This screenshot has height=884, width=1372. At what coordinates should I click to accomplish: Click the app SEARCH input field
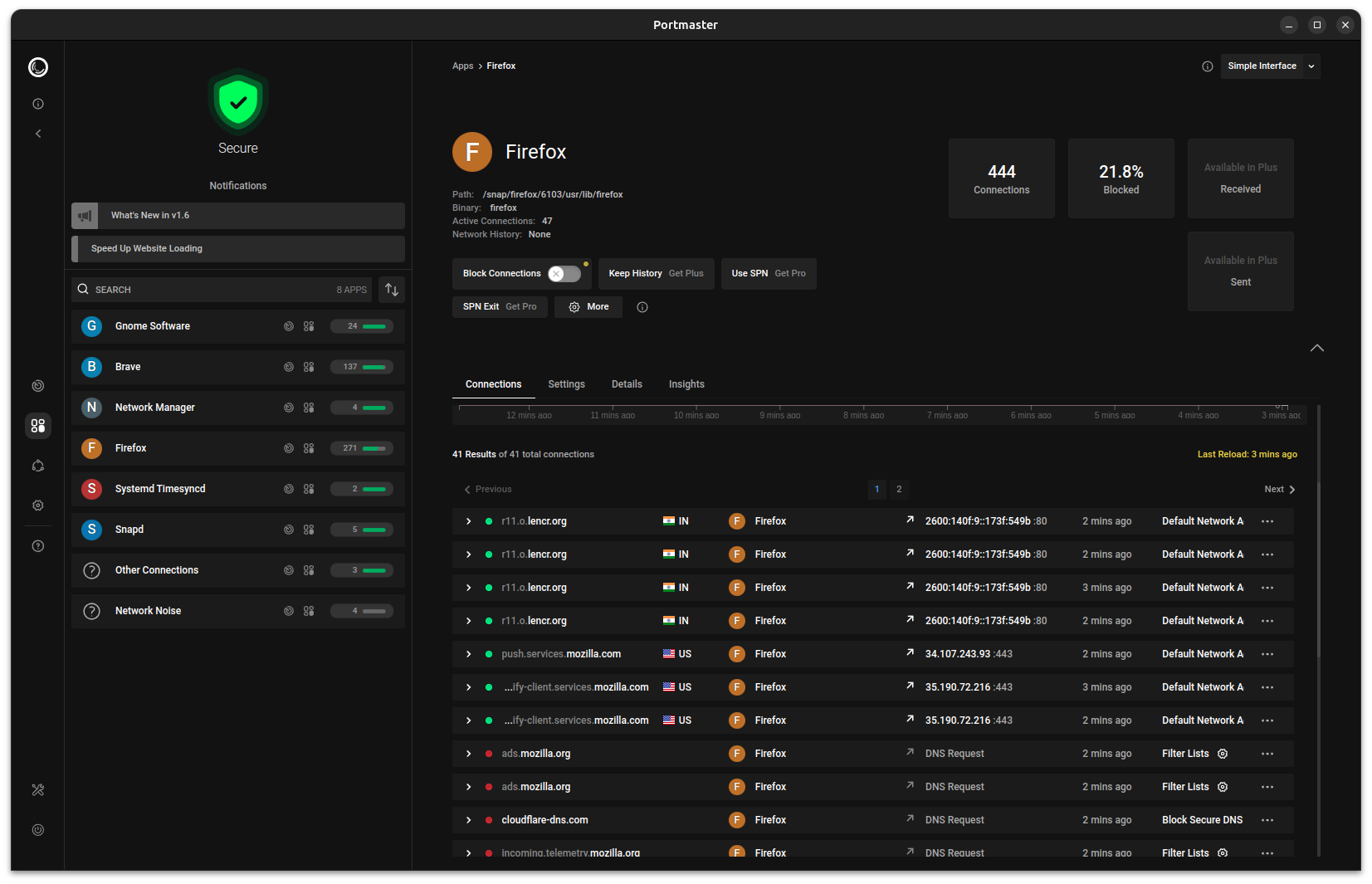pyautogui.click(x=222, y=290)
